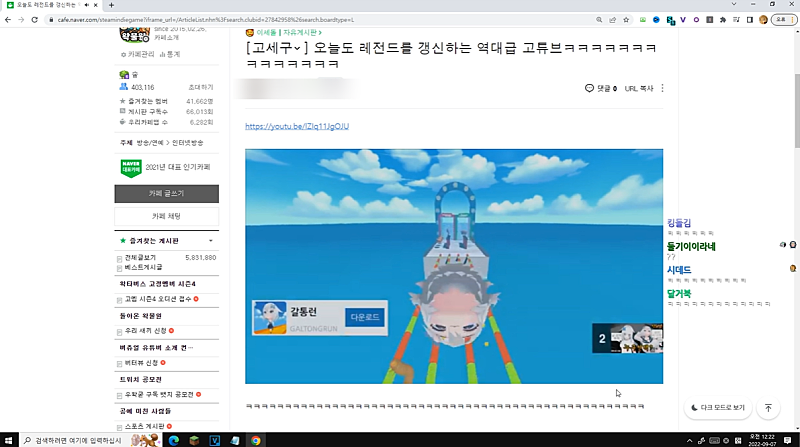Open the article's three-dot more options menu
The image size is (800, 447).
point(662,88)
